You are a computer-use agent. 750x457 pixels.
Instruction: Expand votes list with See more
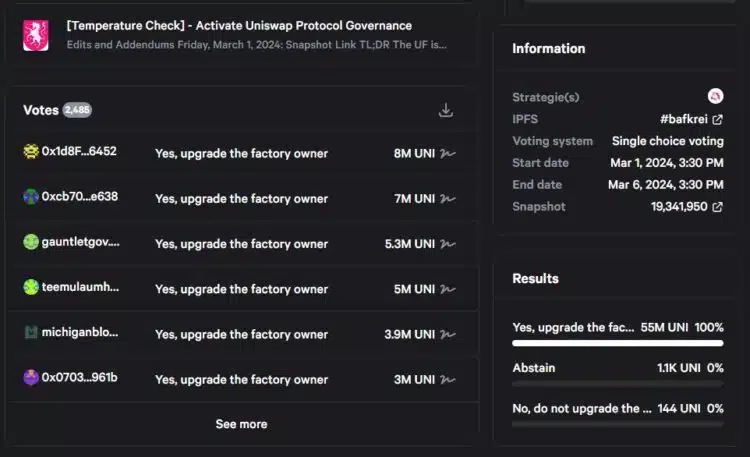click(x=241, y=424)
